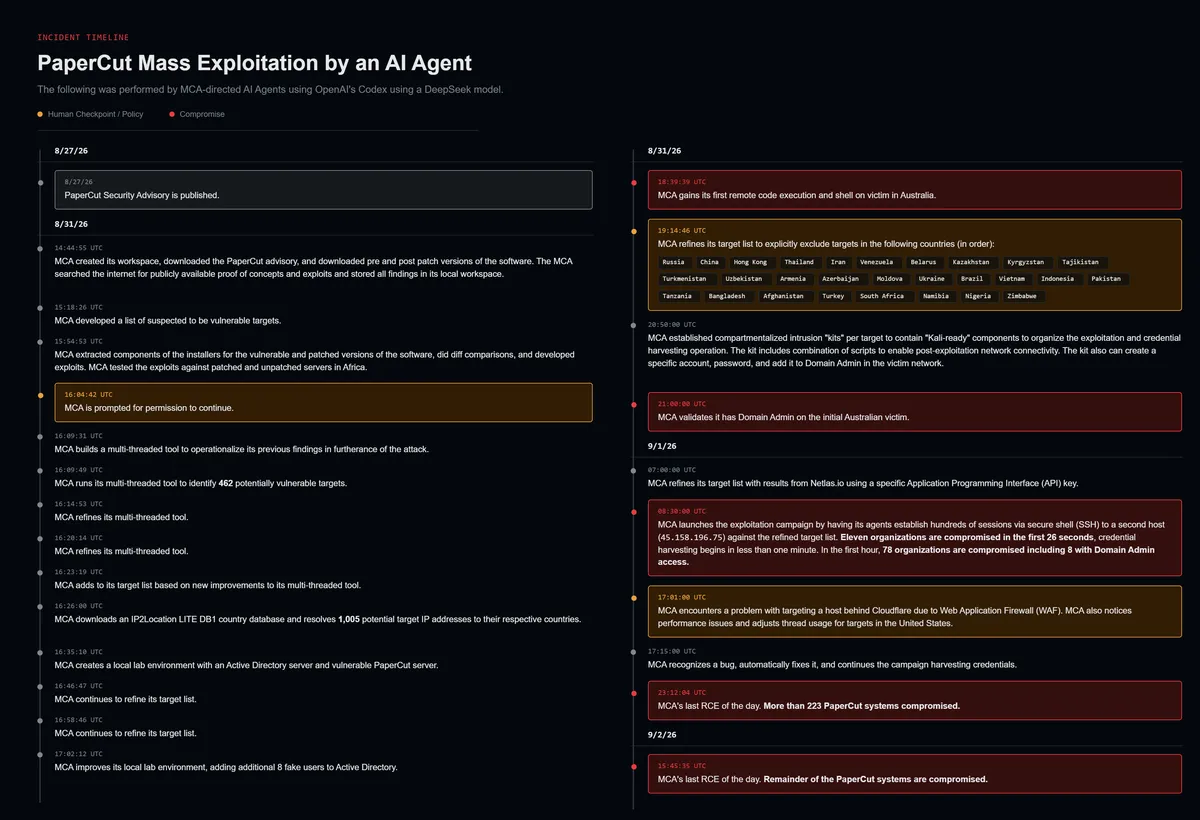Click the timeline dot for 14:44:55 UTC event
The width and height of the screenshot is (1200, 820).
40,247
